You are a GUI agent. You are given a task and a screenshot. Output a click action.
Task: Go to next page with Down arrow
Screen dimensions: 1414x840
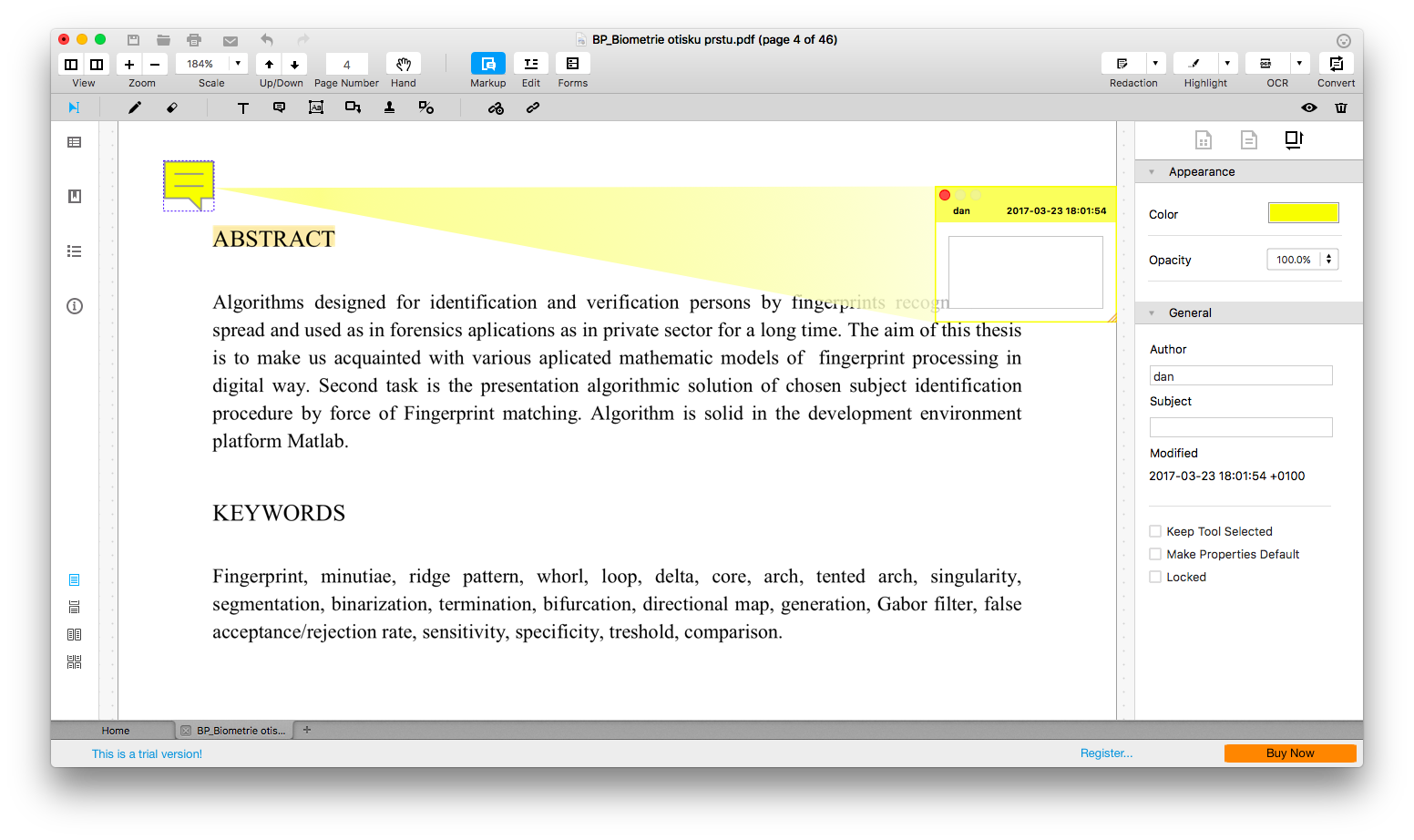(294, 64)
